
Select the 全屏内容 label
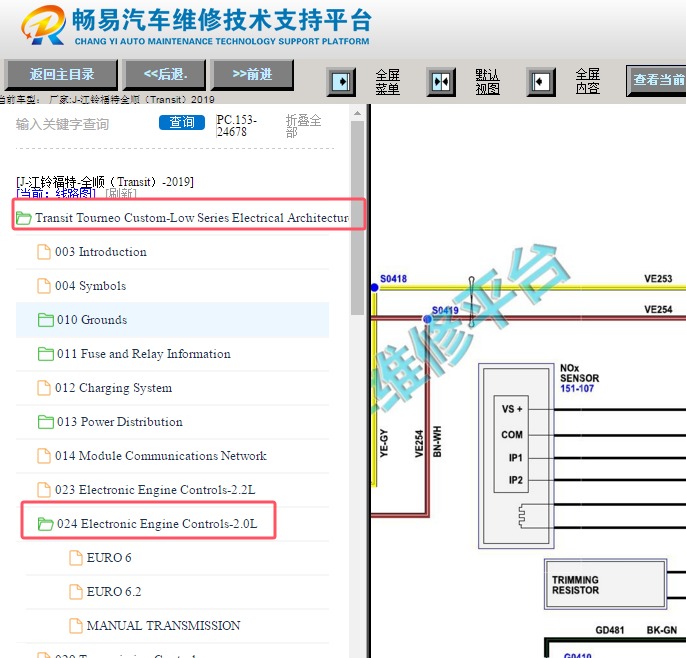588,81
